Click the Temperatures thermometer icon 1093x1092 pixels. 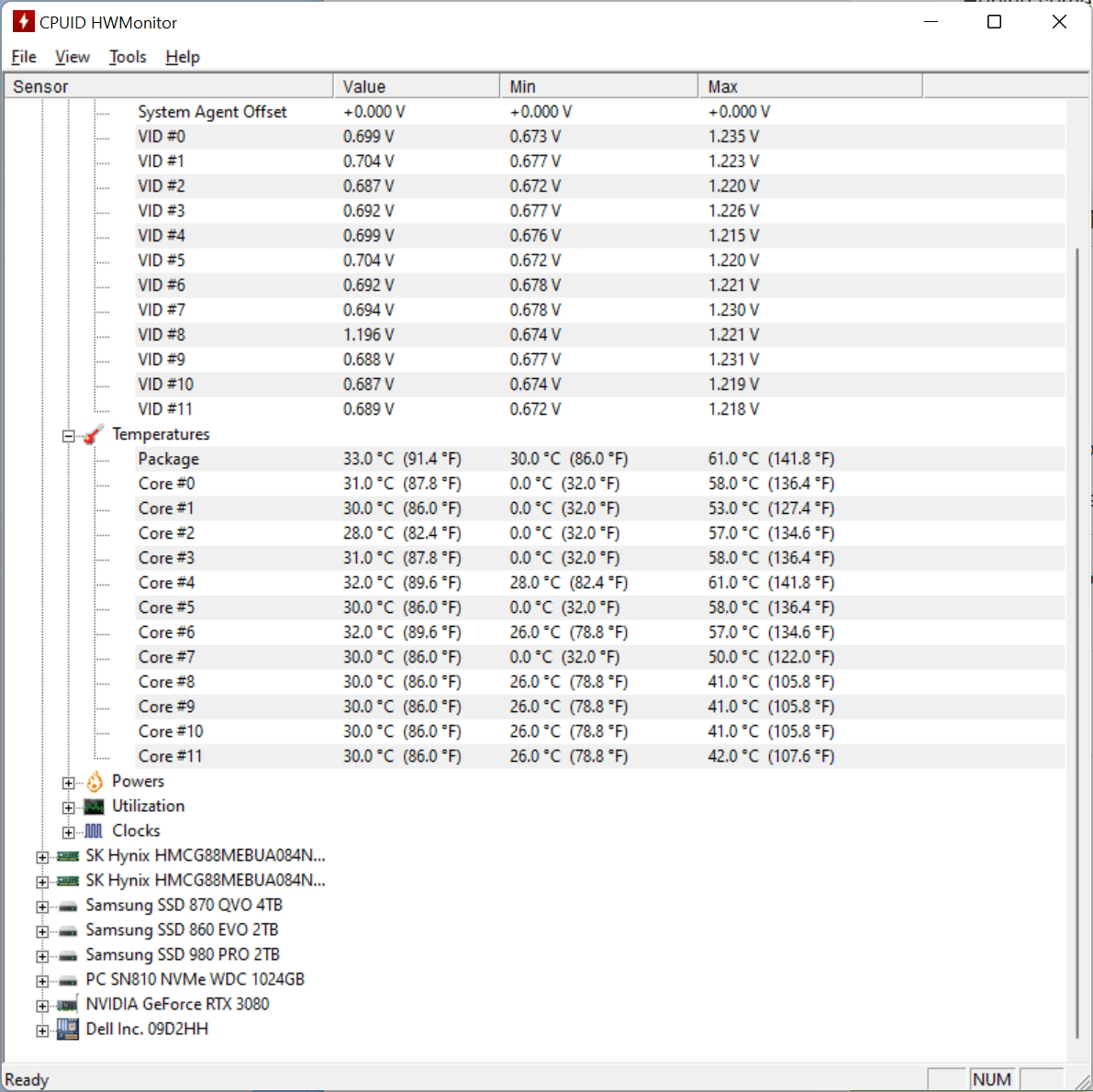(94, 435)
